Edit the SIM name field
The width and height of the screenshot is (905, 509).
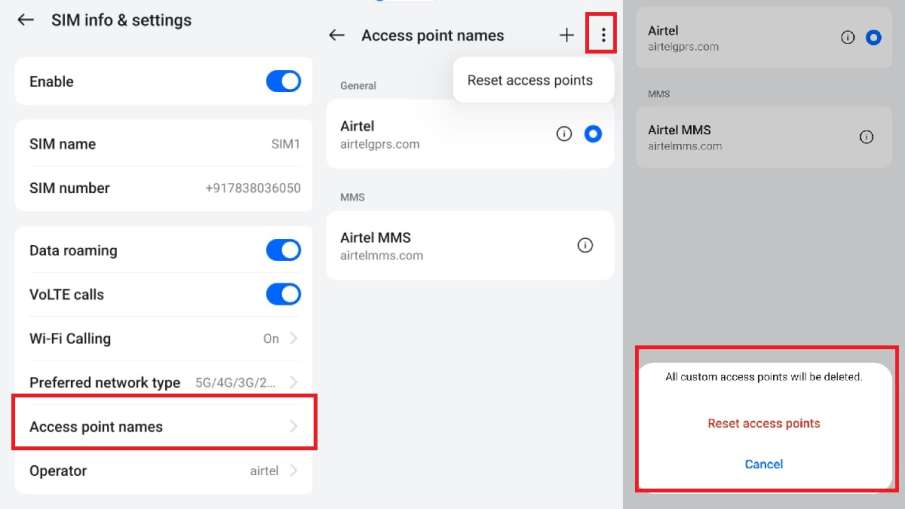(164, 144)
